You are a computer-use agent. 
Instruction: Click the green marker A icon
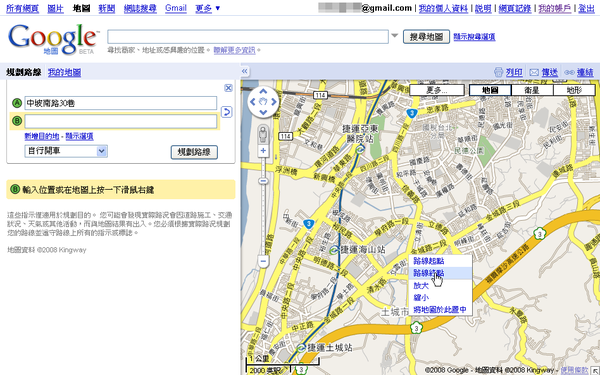[x=17, y=103]
